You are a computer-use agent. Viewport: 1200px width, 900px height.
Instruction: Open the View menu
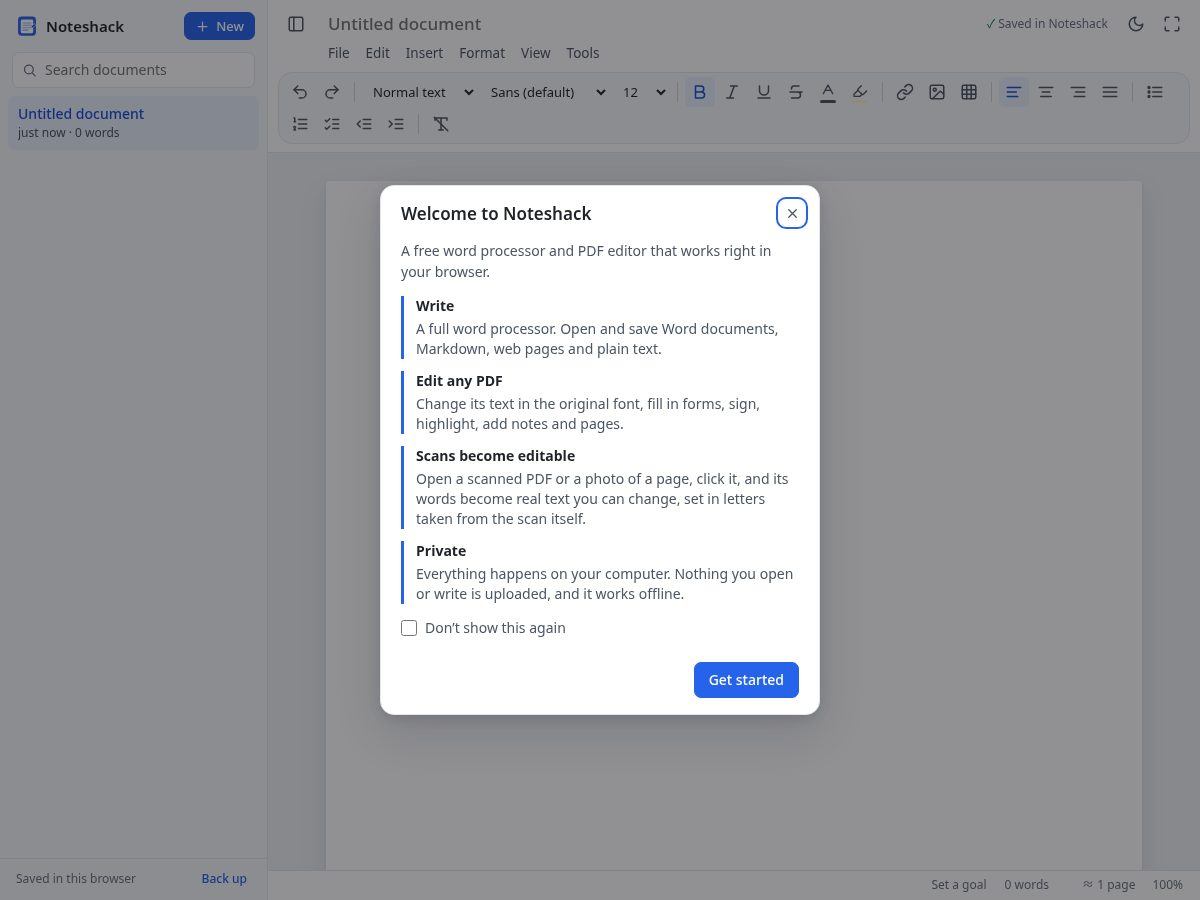tap(535, 53)
